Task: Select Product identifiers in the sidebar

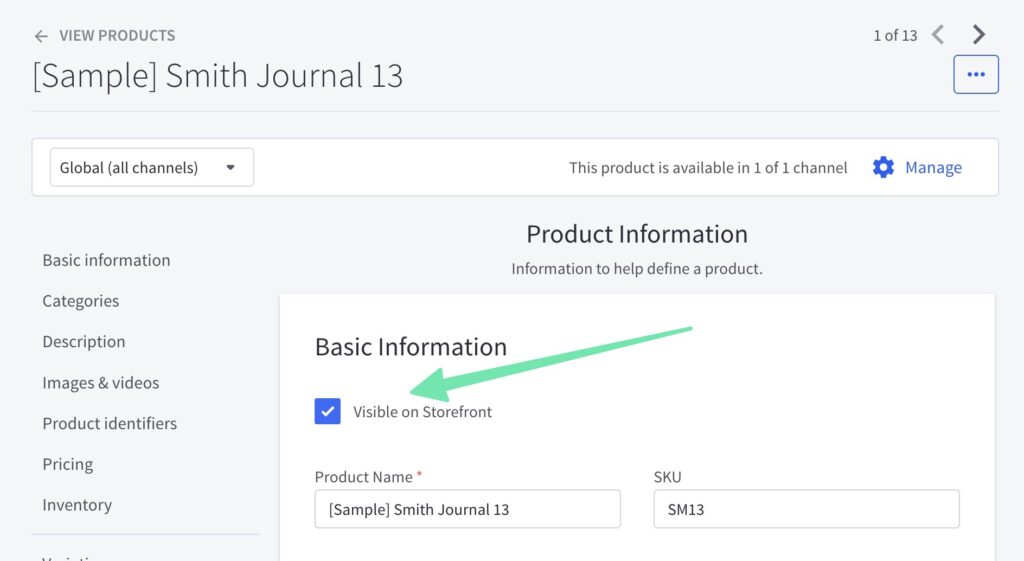Action: pyautogui.click(x=109, y=424)
